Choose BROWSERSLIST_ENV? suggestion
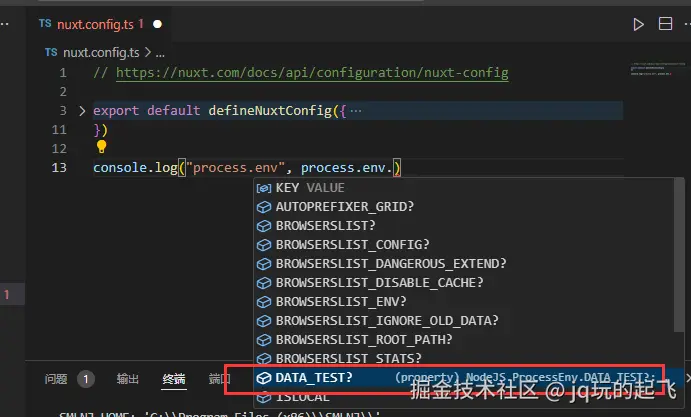Screen dimensions: 691x417 tap(464, 302)
